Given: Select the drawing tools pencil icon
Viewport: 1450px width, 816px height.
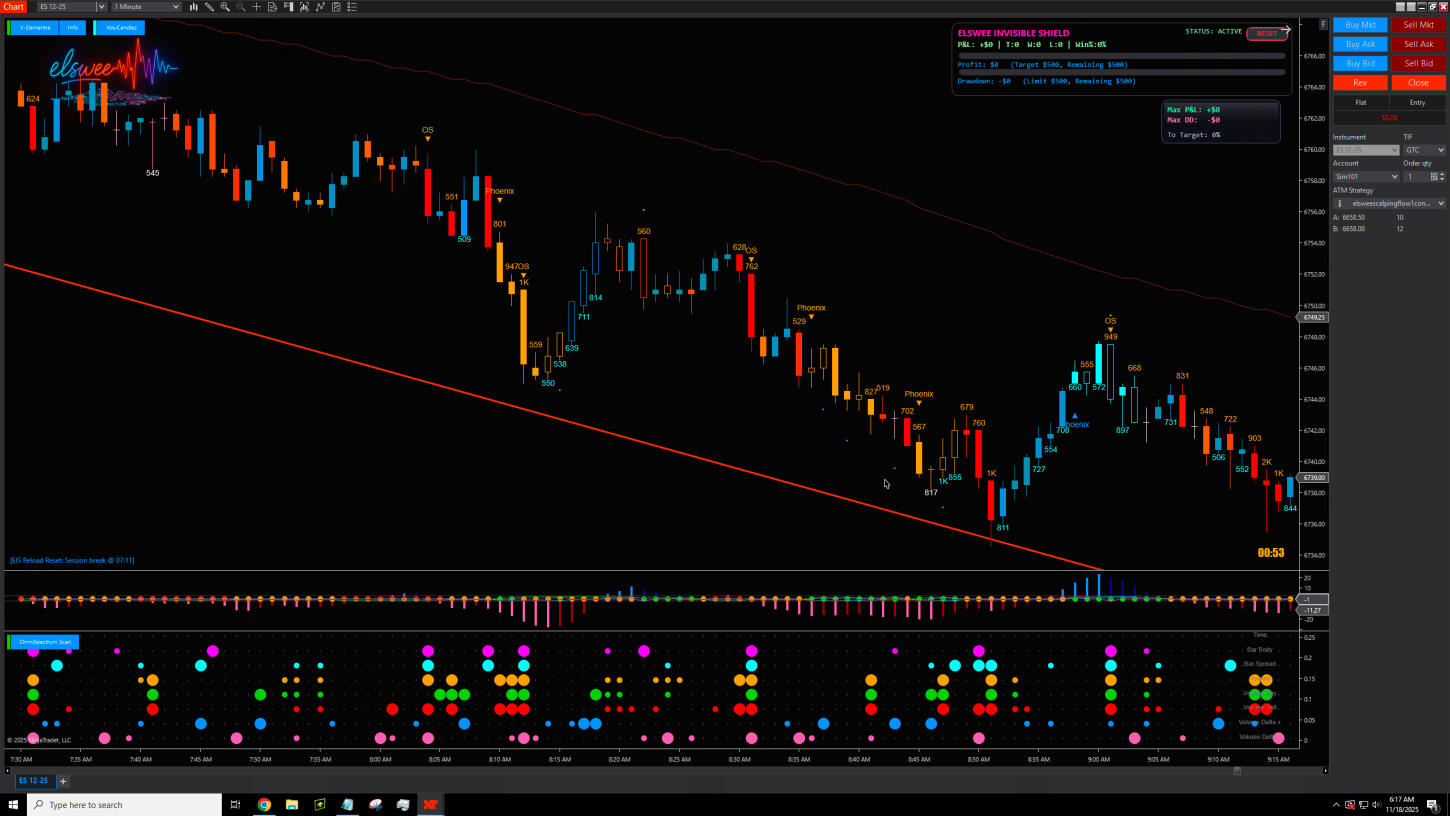Looking at the screenshot, I should click(x=209, y=7).
